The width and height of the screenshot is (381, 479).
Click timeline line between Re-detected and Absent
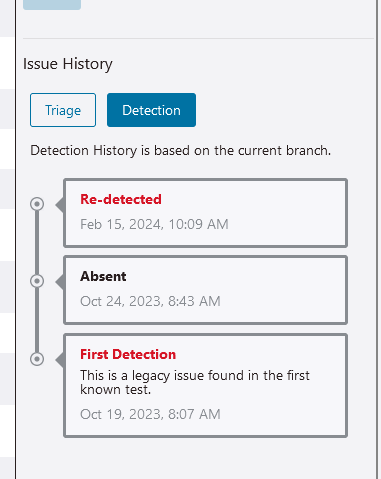[37, 242]
